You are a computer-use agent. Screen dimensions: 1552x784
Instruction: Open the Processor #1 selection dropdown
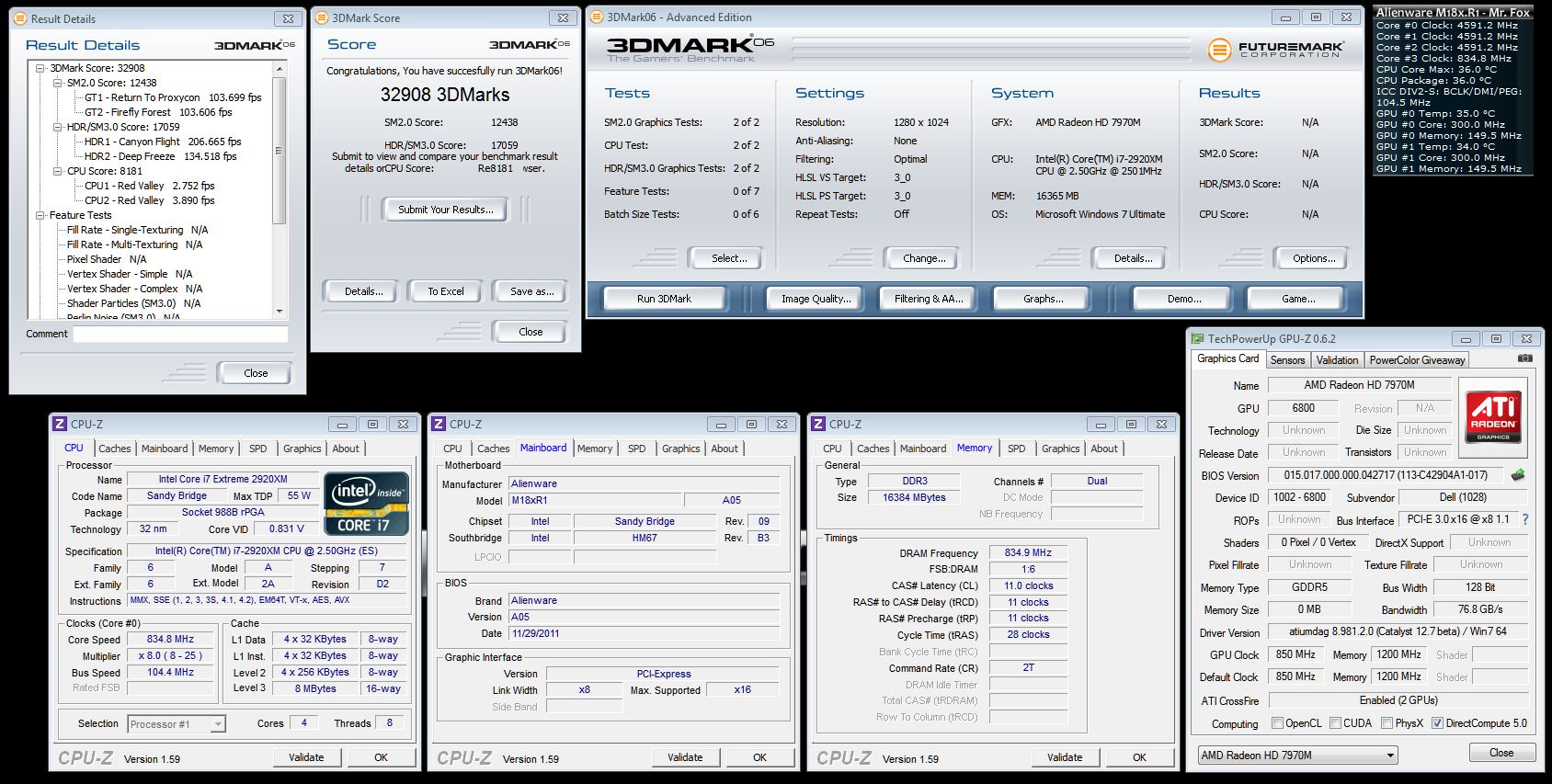click(177, 724)
